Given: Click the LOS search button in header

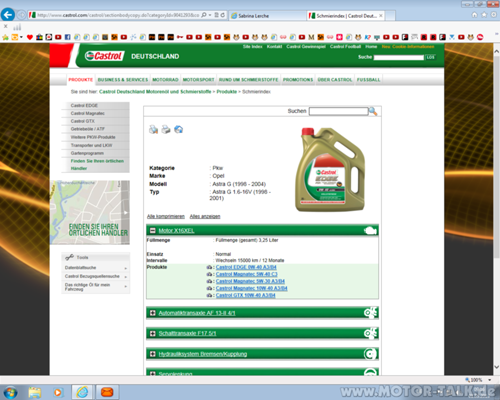Looking at the screenshot, I should [x=430, y=57].
